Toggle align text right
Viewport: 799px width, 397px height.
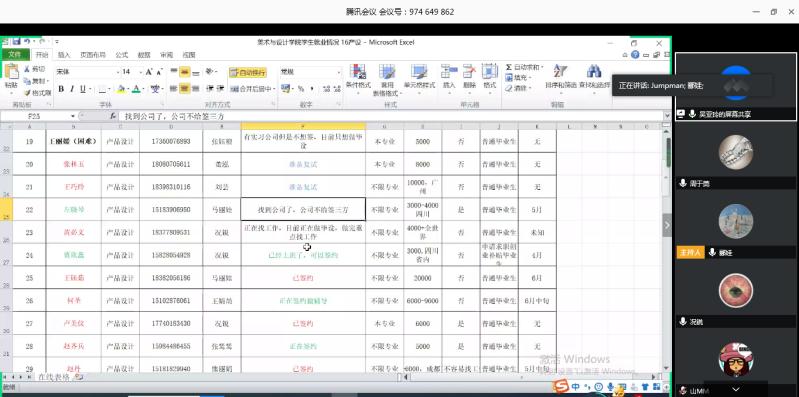point(195,89)
